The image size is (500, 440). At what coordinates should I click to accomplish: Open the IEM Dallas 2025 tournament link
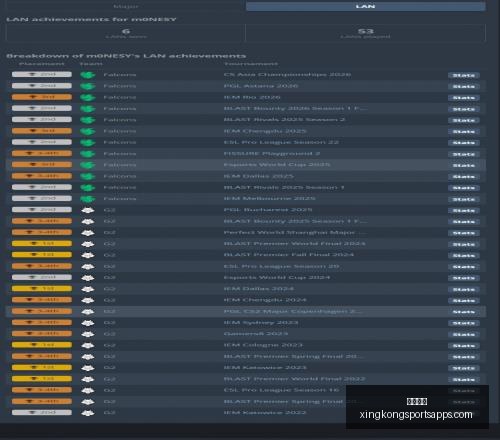pos(259,176)
